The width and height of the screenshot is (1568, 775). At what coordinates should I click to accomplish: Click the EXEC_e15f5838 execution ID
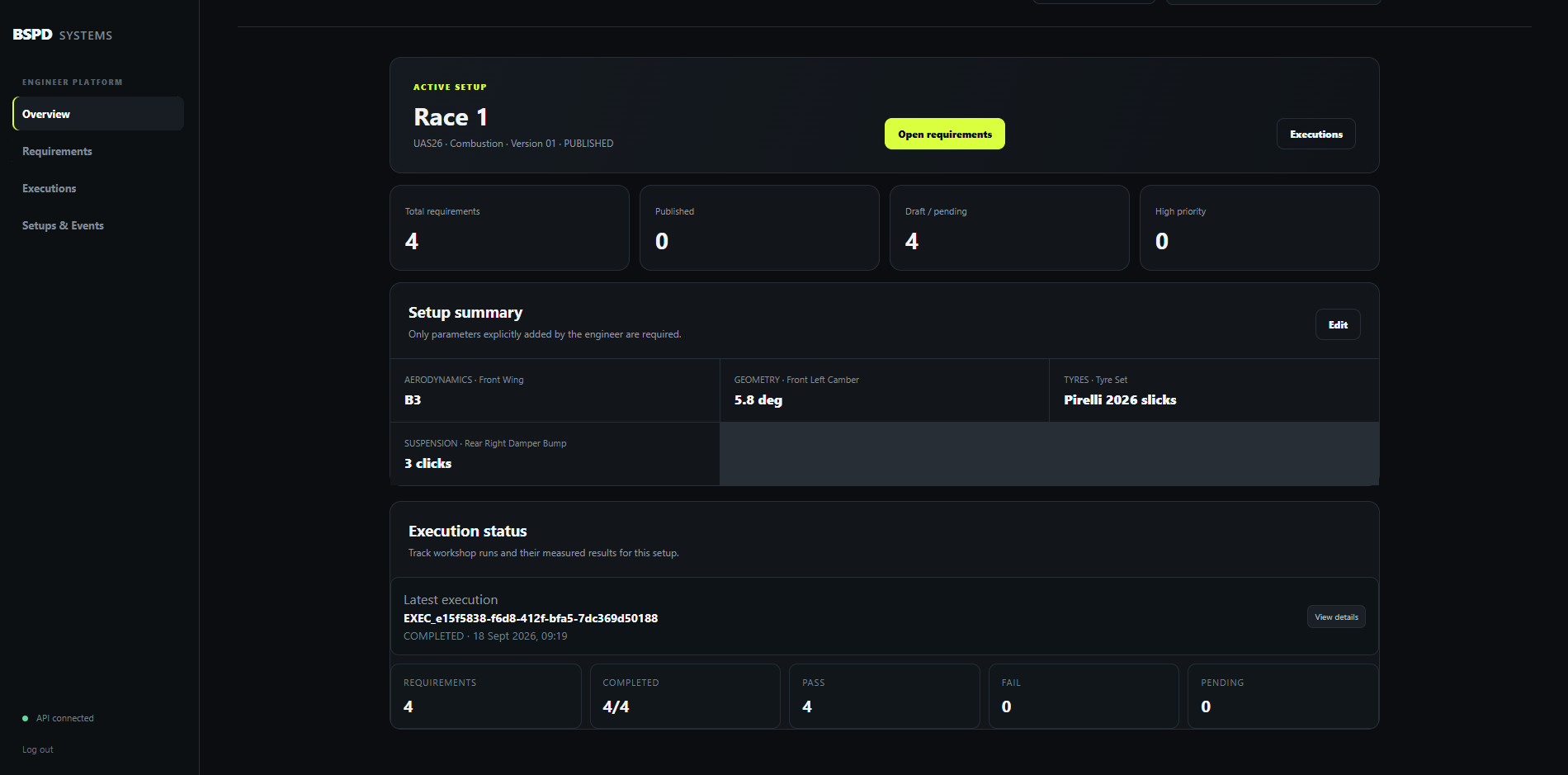tap(531, 618)
